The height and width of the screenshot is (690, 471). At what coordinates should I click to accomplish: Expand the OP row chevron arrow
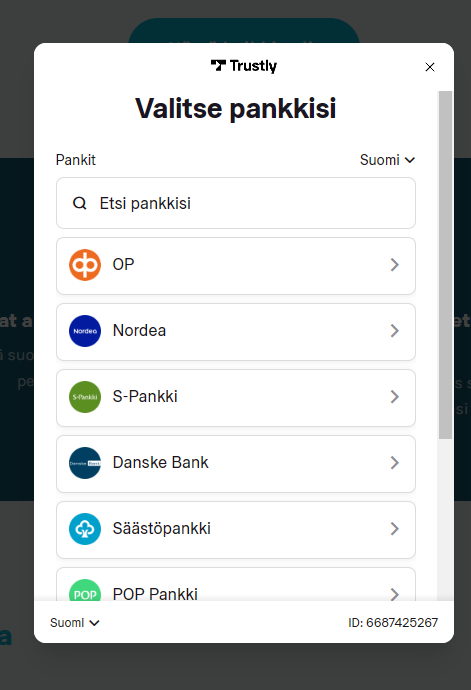[394, 265]
